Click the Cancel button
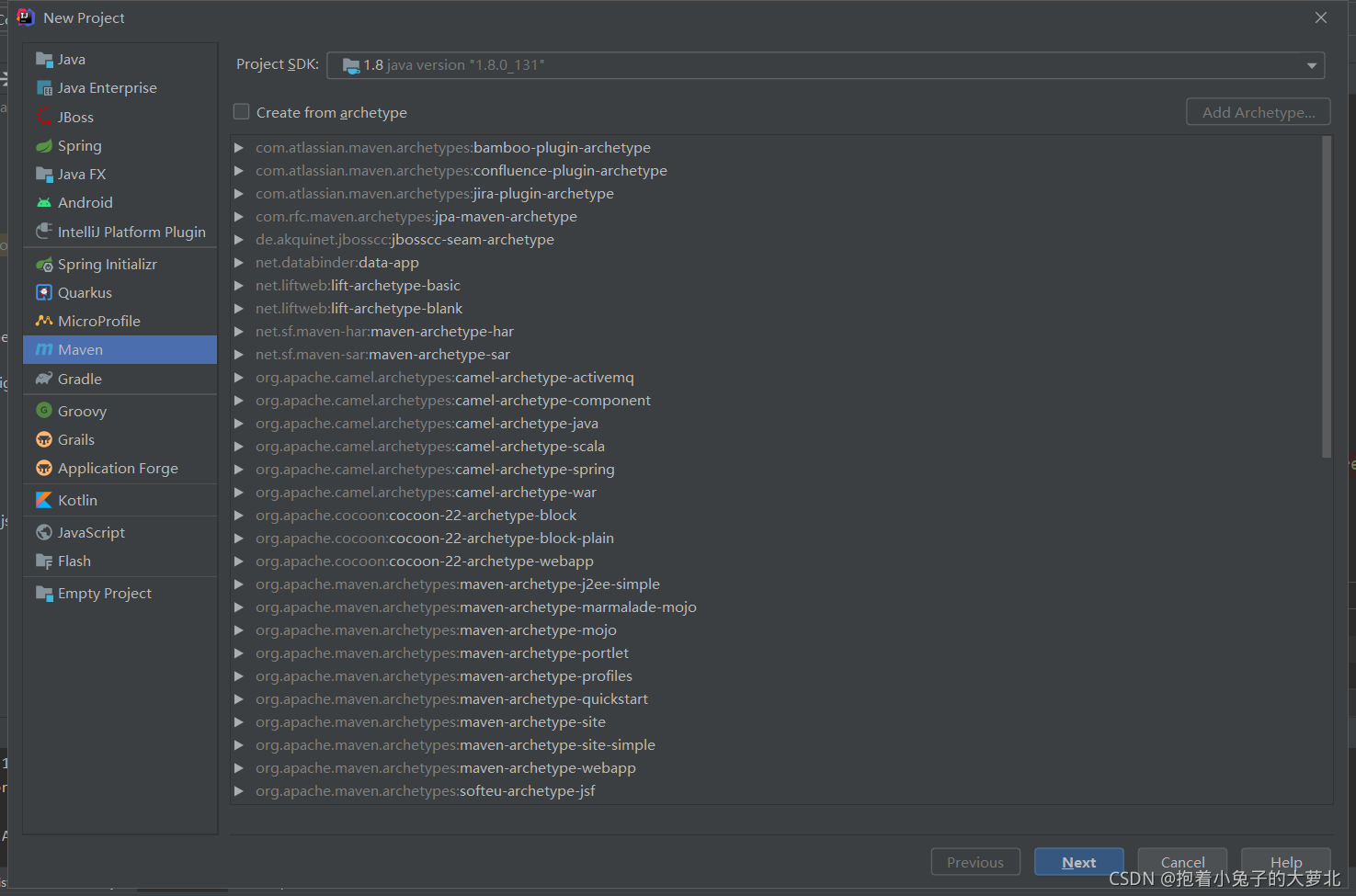This screenshot has width=1356, height=896. point(1182,862)
